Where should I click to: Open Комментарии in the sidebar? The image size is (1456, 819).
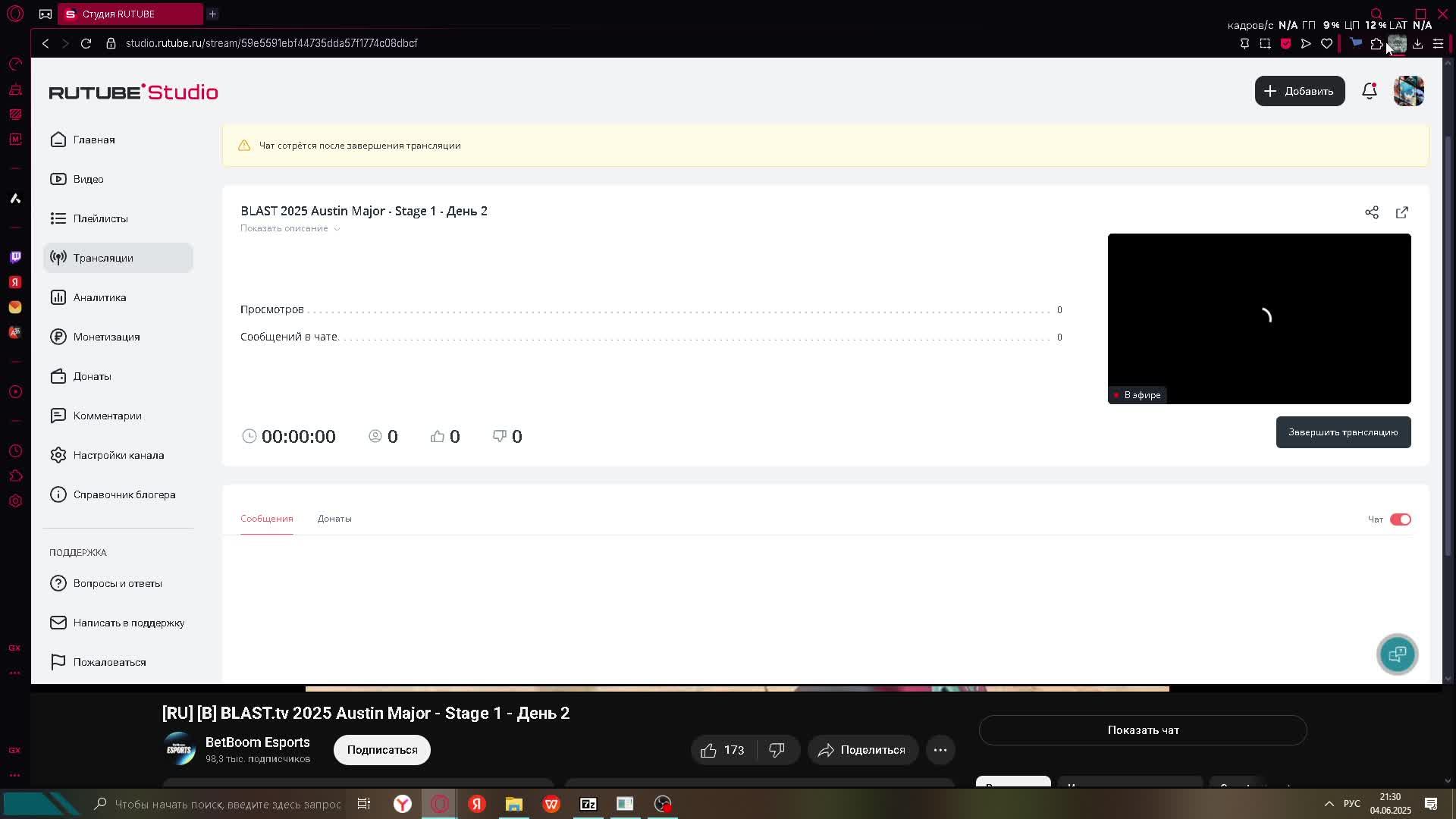click(x=96, y=416)
